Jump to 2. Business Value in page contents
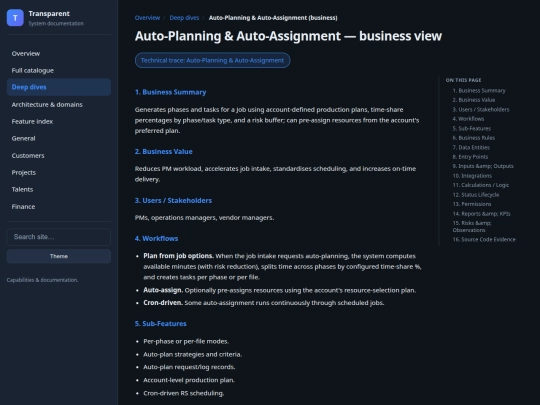This screenshot has height=405, width=540. coord(474,100)
